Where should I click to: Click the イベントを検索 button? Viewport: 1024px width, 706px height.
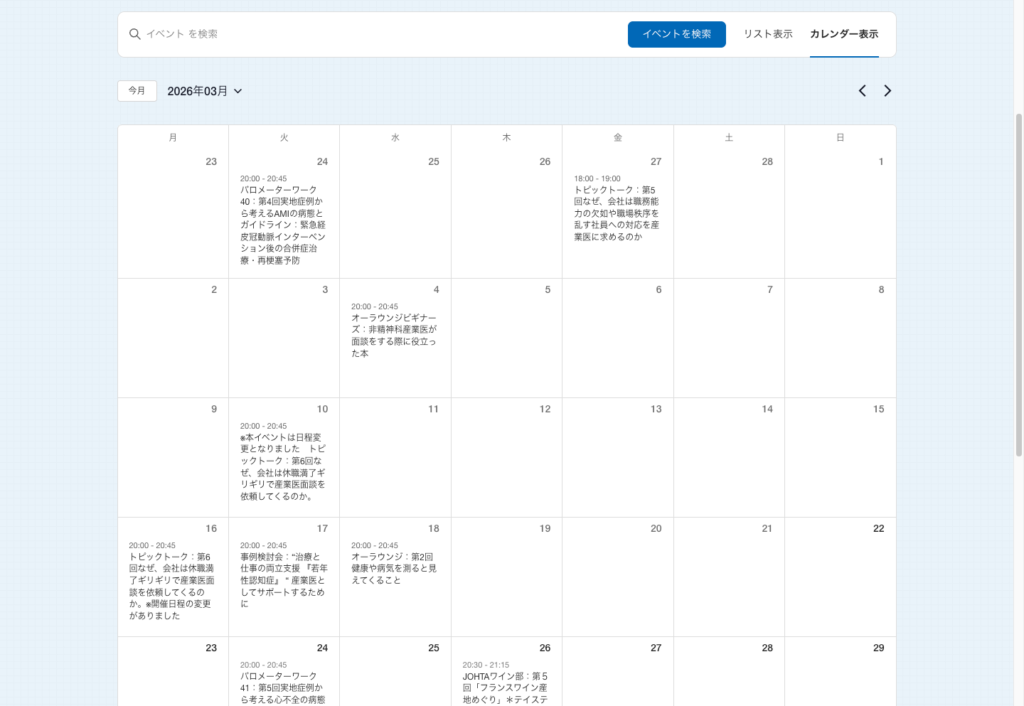click(x=676, y=34)
